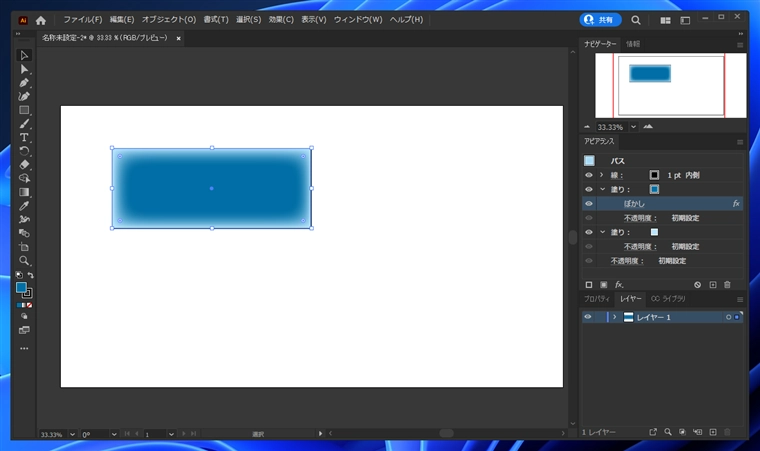This screenshot has width=760, height=451.
Task: Switch to CC ライブラリ tab
Action: [x=668, y=299]
